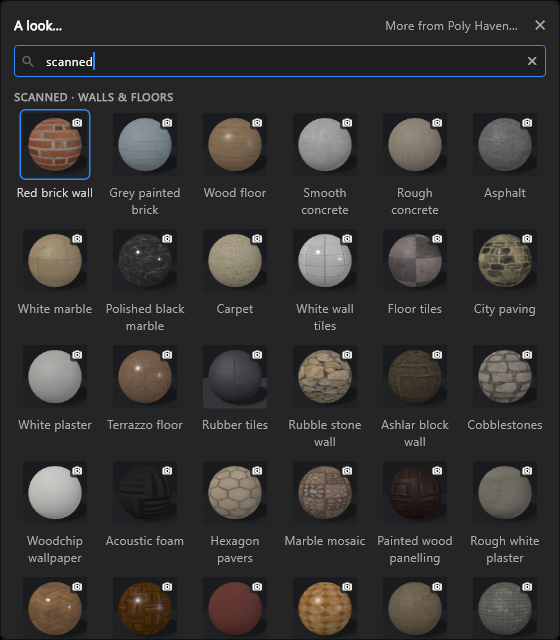Click camera icon on Rubble stone wall
This screenshot has width=560, height=640.
tap(347, 354)
